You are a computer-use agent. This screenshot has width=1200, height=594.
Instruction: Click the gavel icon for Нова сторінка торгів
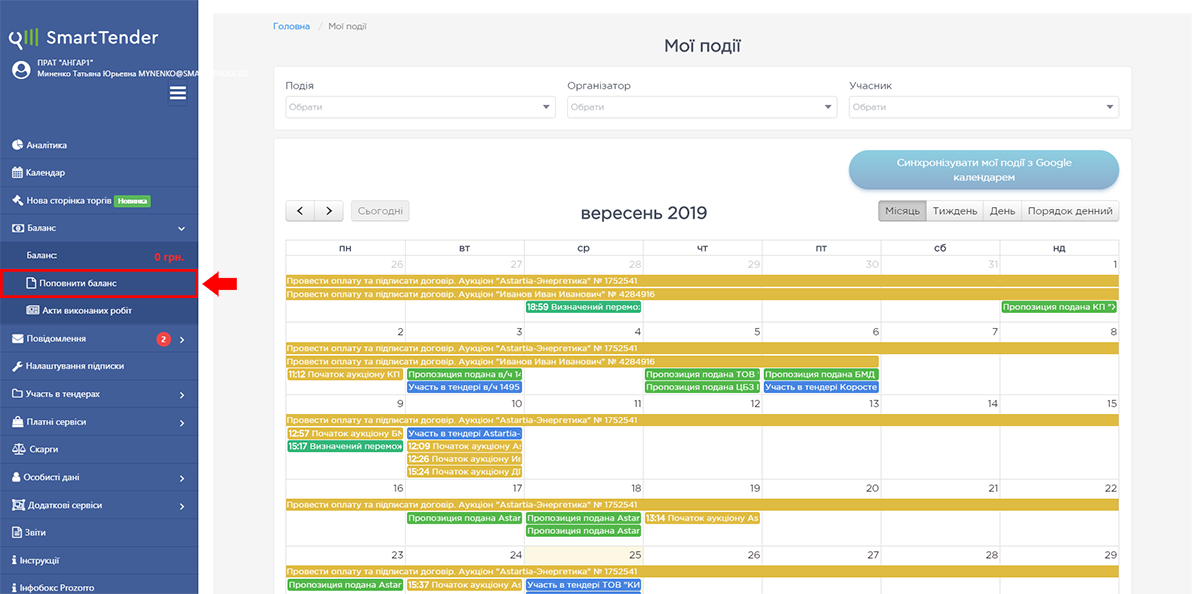[17, 200]
